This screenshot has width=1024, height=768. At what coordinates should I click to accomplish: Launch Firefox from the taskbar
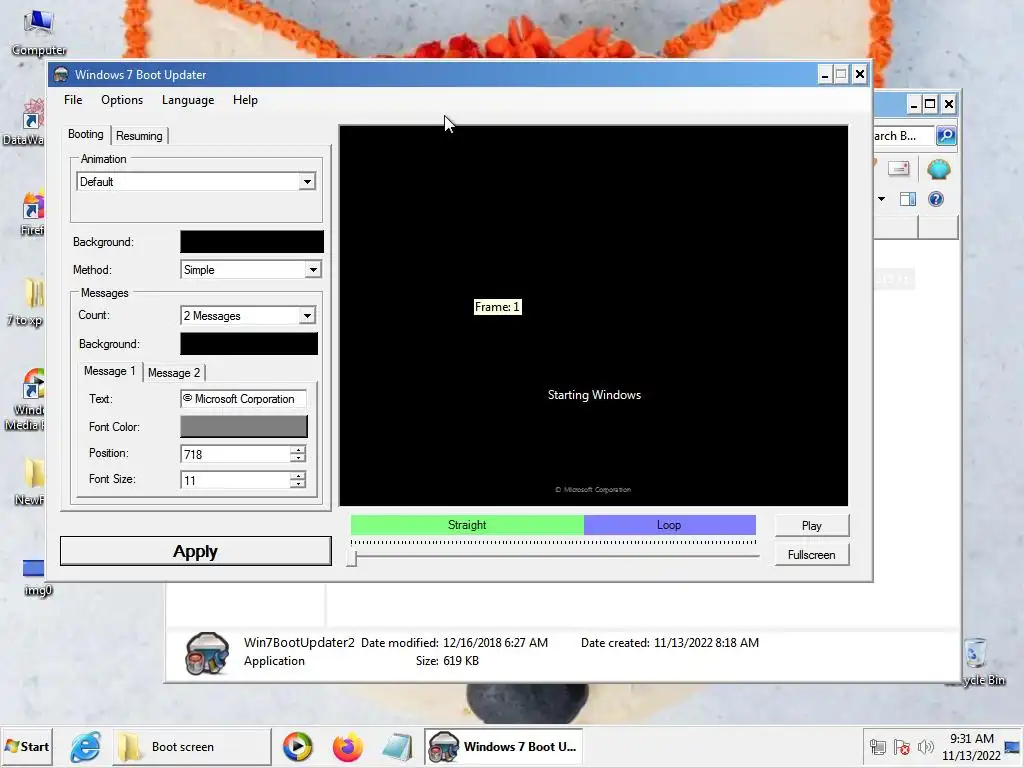[347, 746]
